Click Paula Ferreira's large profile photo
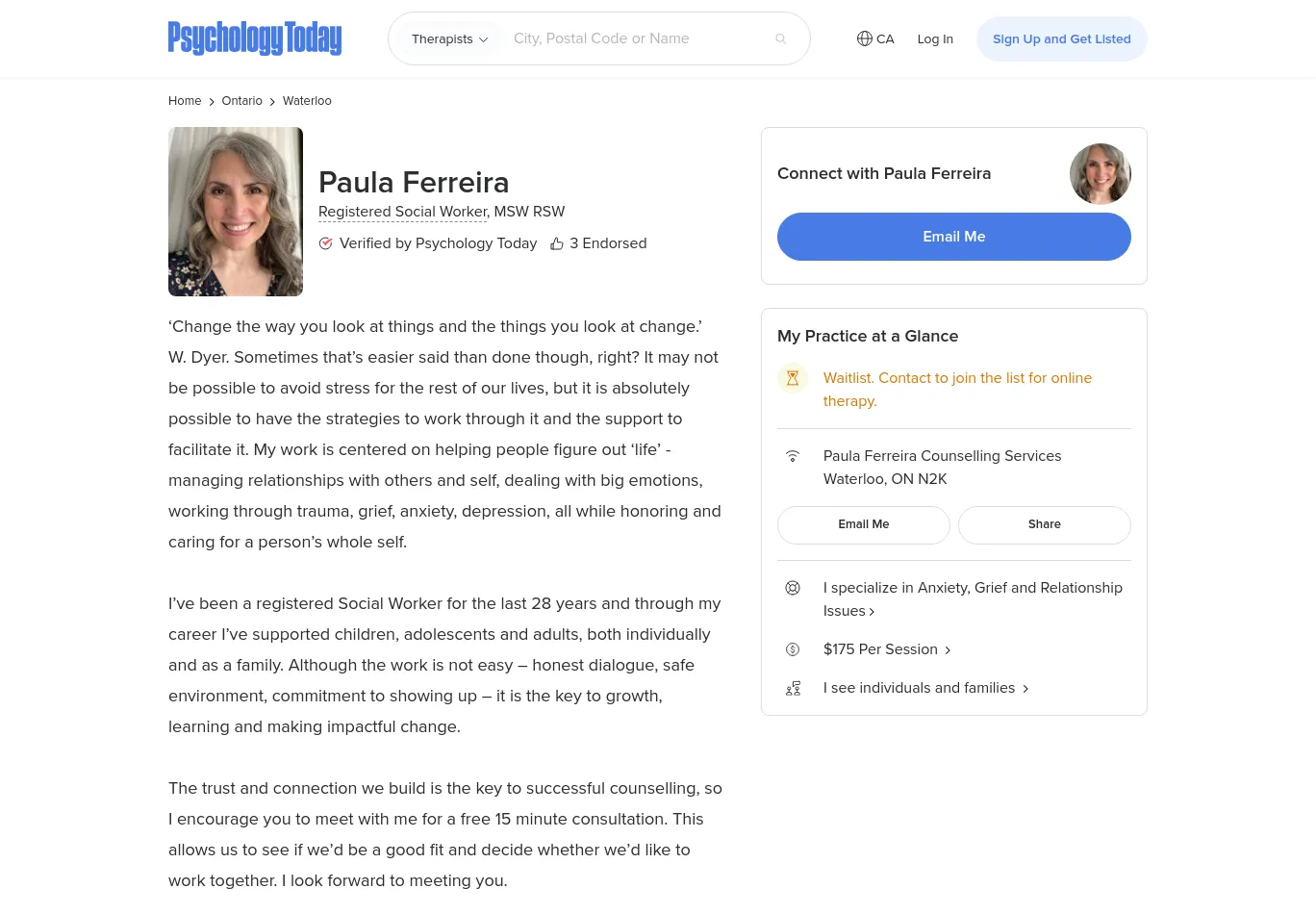1316x914 pixels. click(x=236, y=212)
